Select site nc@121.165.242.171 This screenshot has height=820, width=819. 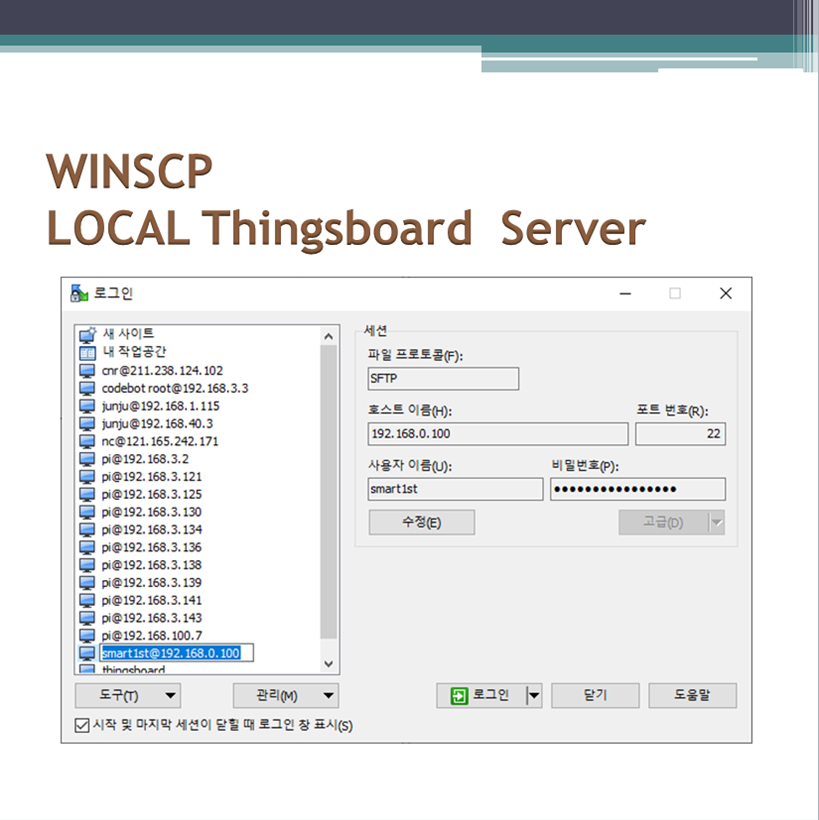click(160, 441)
